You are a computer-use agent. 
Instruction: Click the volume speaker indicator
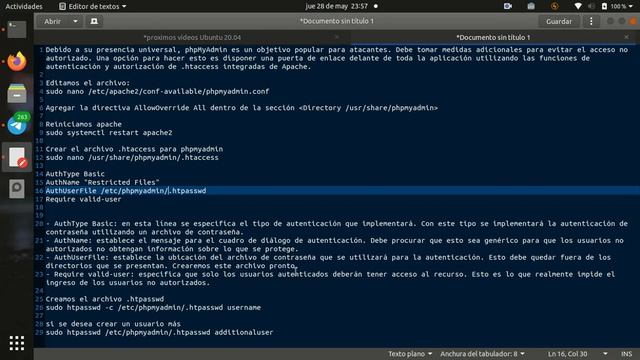tap(591, 6)
